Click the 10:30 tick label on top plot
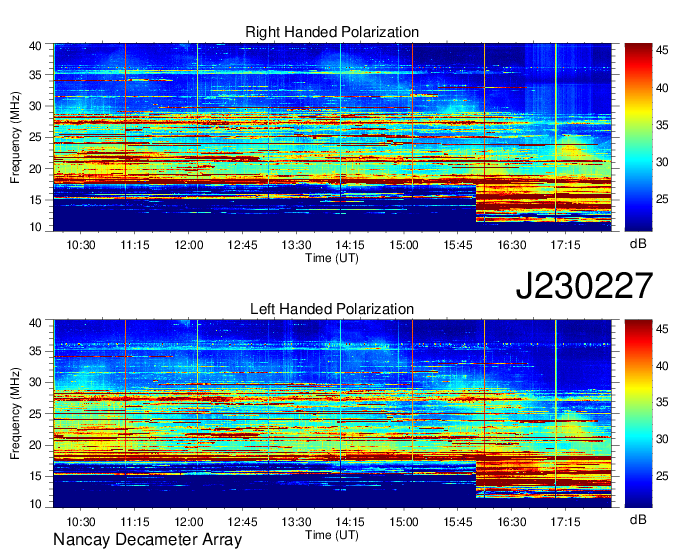This screenshot has width=680, height=552. coord(81,245)
